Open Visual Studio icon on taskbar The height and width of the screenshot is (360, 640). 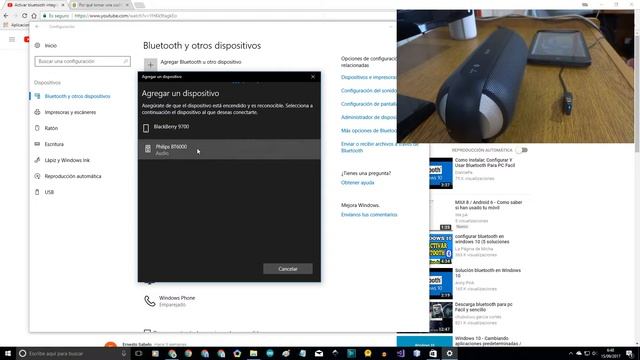click(x=400, y=353)
